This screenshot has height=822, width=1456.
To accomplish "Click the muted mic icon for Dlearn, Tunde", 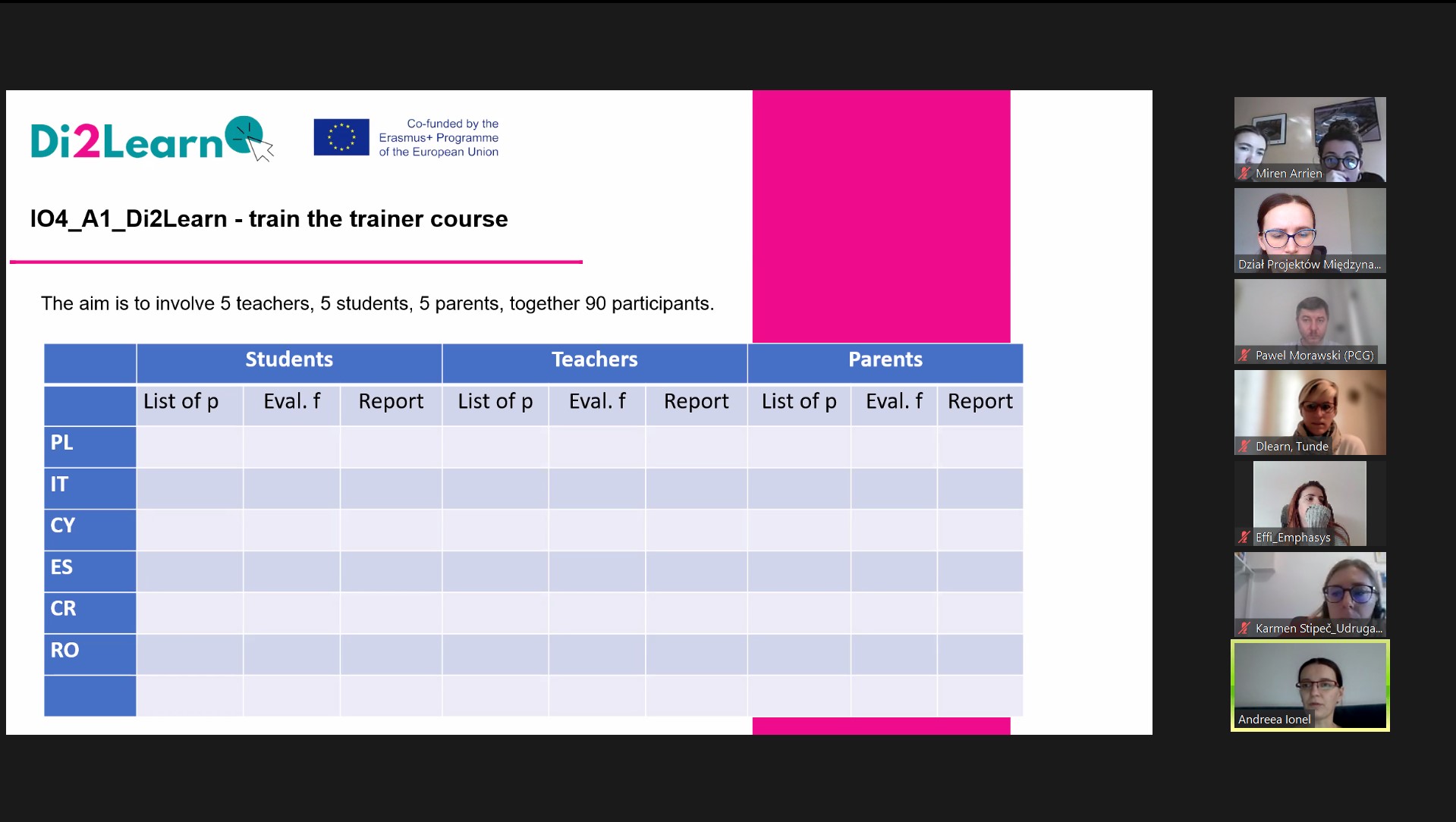I will coord(1244,447).
